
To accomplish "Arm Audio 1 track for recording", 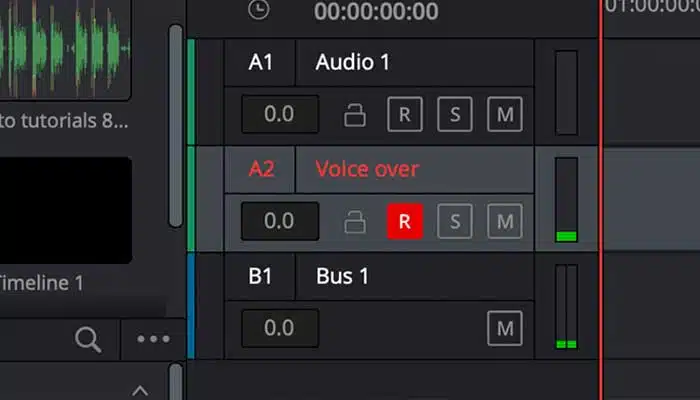I will click(x=405, y=114).
